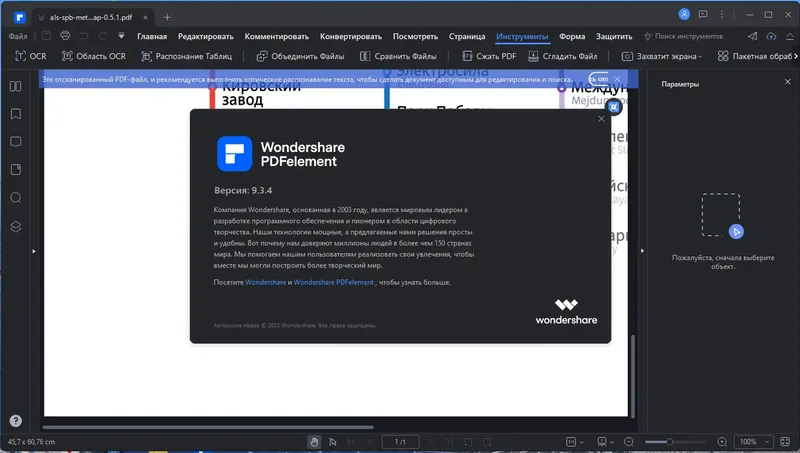Choose the select arrow tool in bottom bar
The width and height of the screenshot is (800, 453).
pos(333,442)
